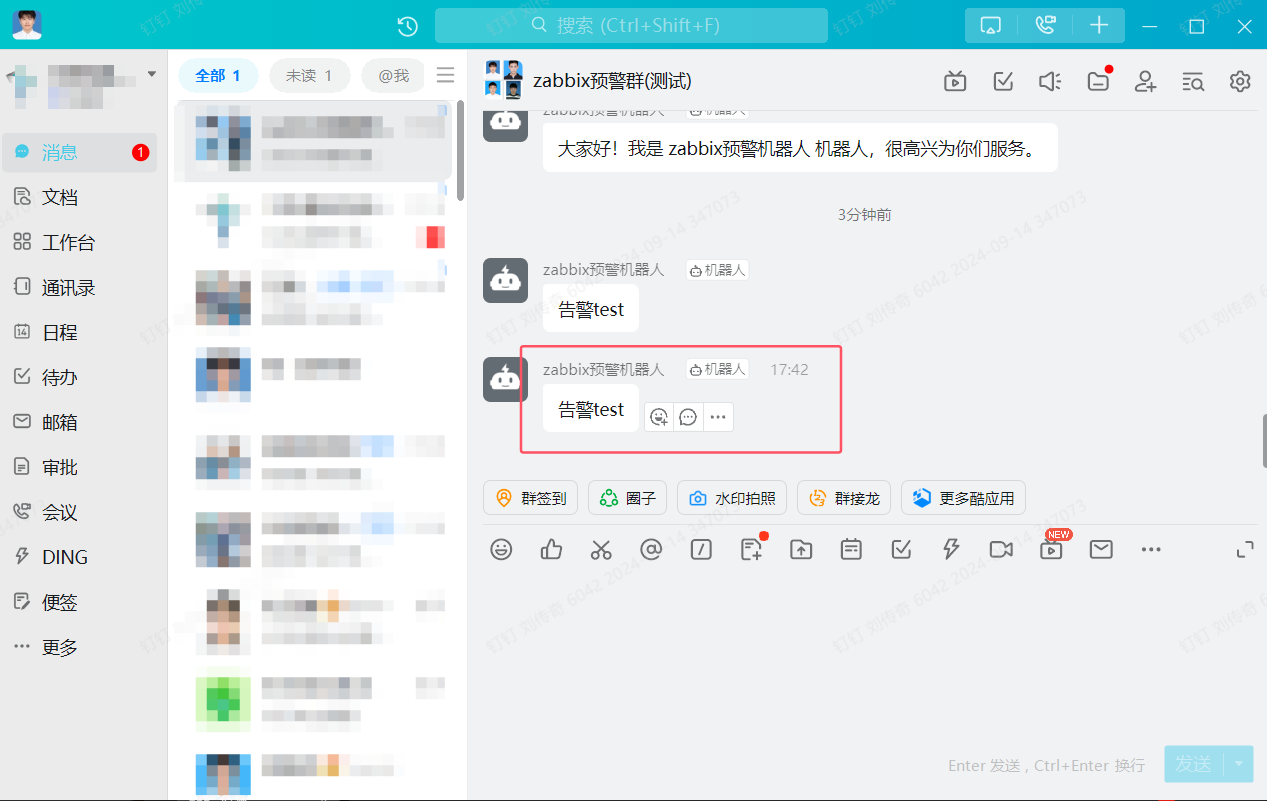This screenshot has height=801, width=1267.
Task: Open the send options dropdown arrow
Action: pos(1239,765)
